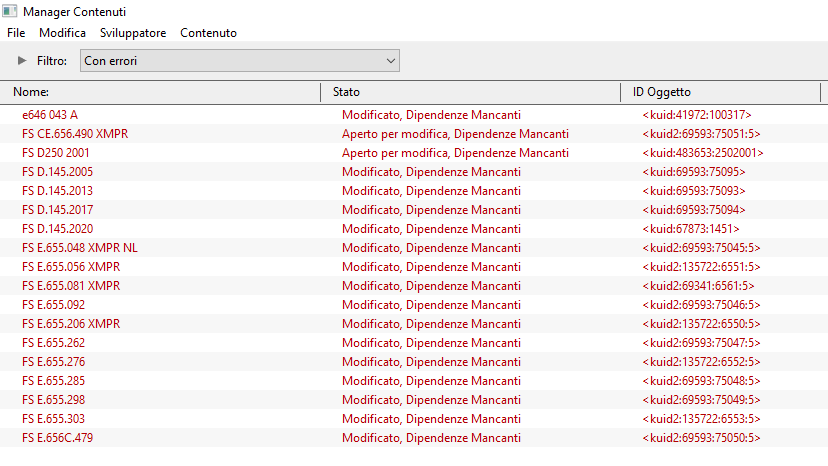Select the row FS E.655.056 XMPR
828x466 pixels.
[414, 267]
